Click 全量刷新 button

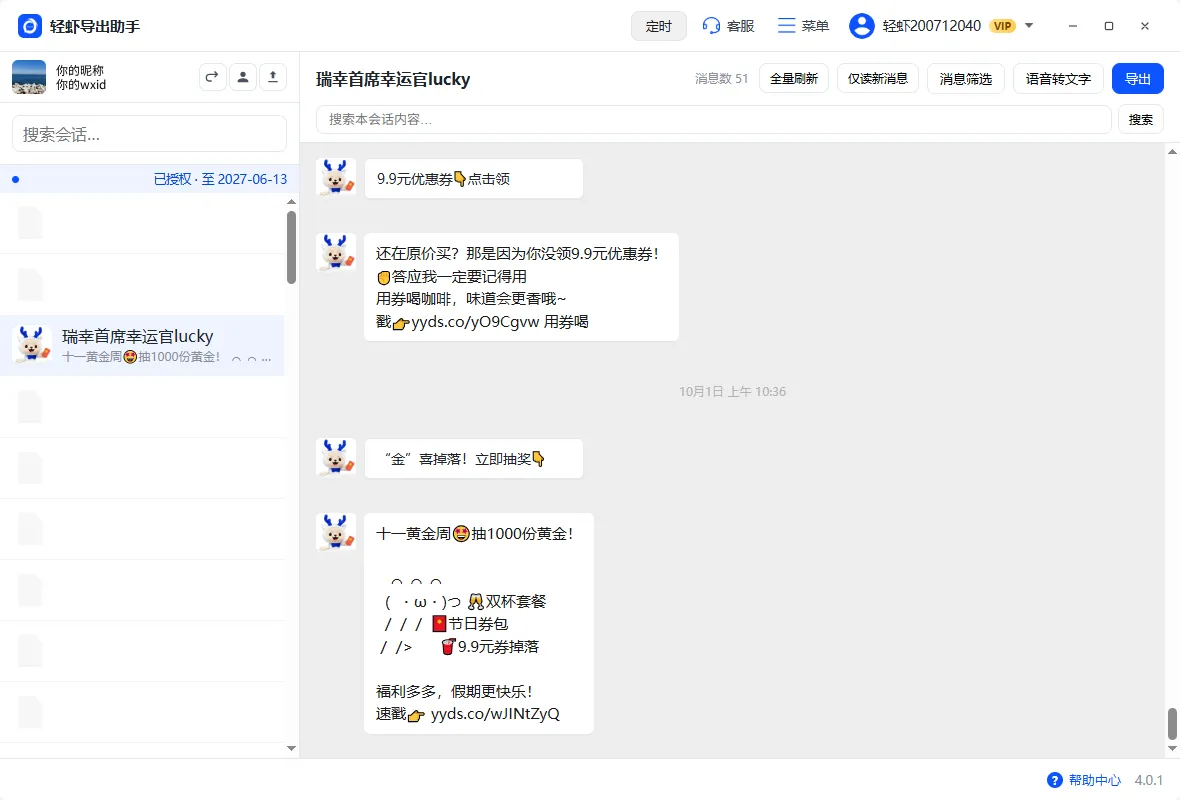[x=794, y=78]
